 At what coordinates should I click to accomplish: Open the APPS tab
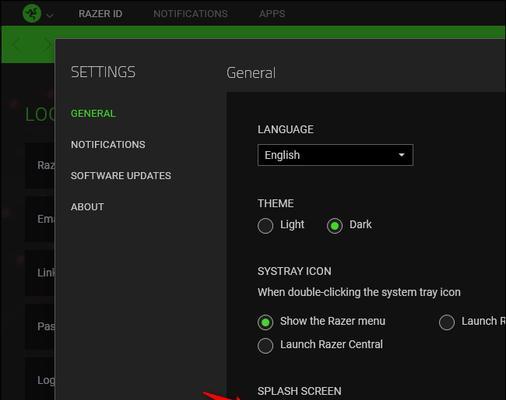click(272, 14)
